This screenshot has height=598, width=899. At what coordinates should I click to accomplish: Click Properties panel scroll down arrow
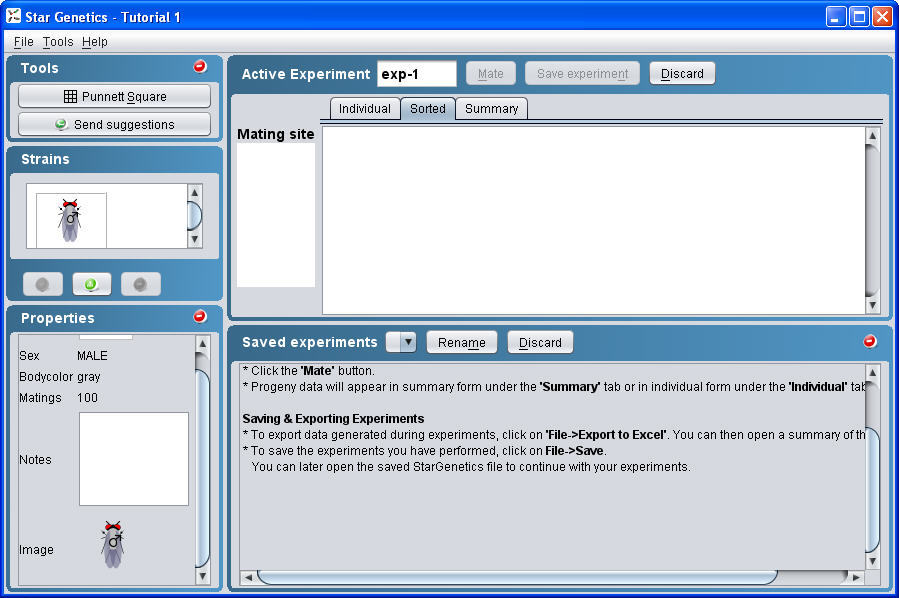(x=202, y=576)
